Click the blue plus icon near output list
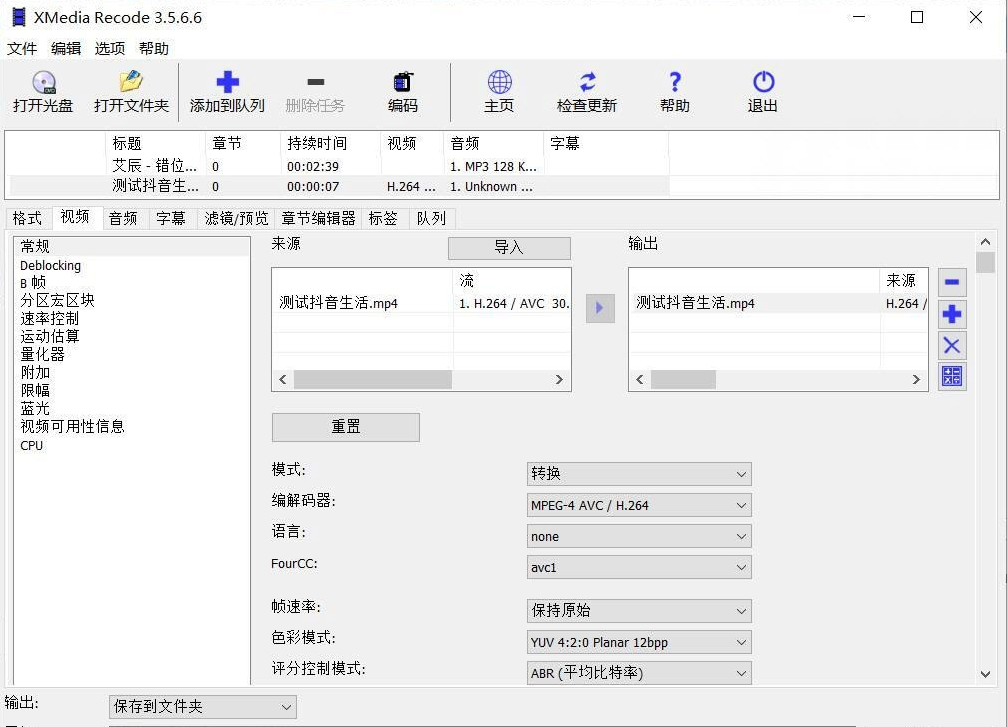 point(951,314)
